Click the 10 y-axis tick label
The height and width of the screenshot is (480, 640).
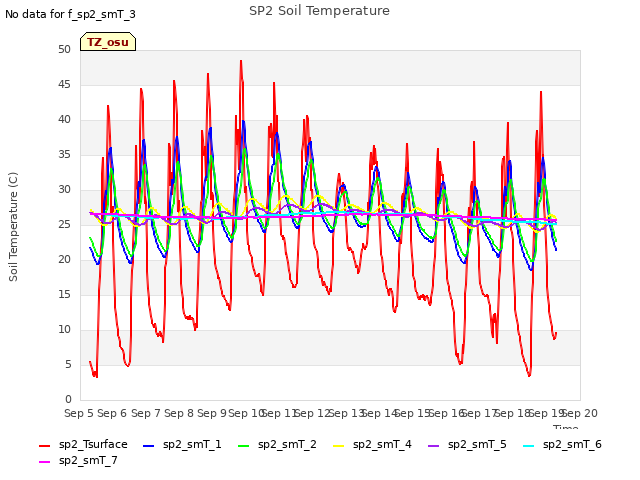[64, 329]
